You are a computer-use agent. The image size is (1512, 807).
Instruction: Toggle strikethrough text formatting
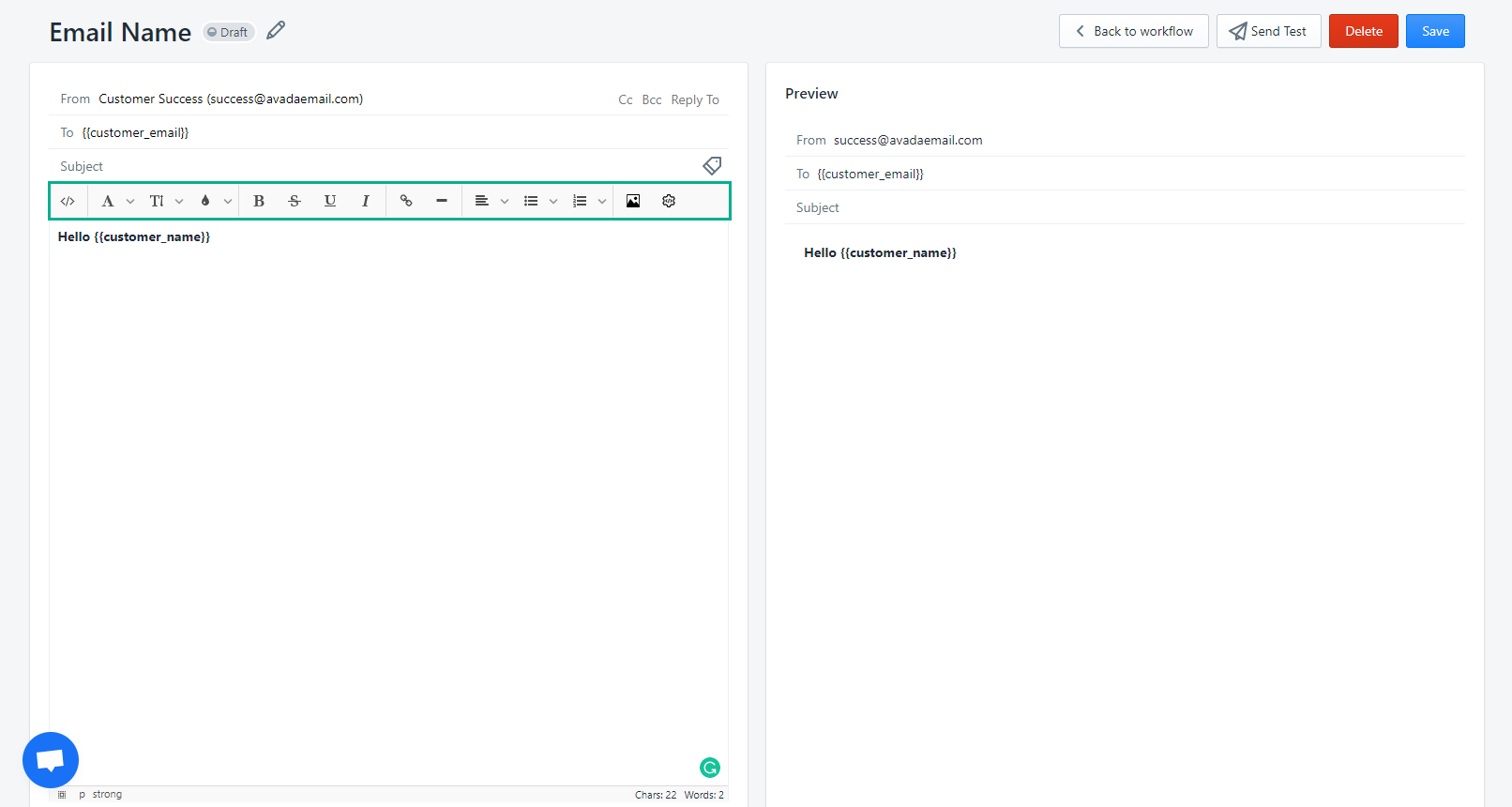coord(295,201)
